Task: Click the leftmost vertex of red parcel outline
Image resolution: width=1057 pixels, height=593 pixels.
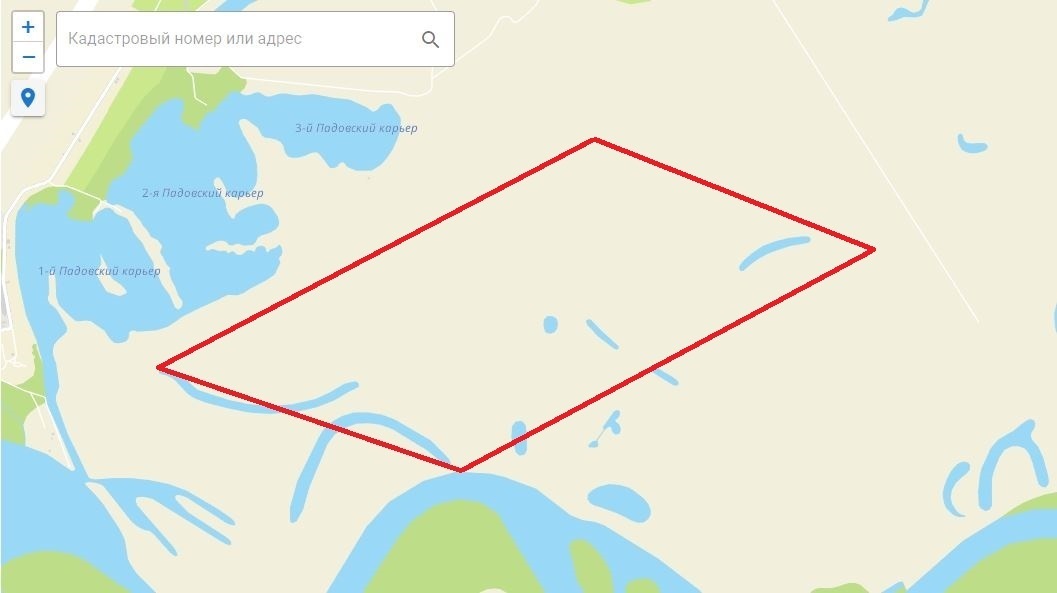Action: pos(160,367)
